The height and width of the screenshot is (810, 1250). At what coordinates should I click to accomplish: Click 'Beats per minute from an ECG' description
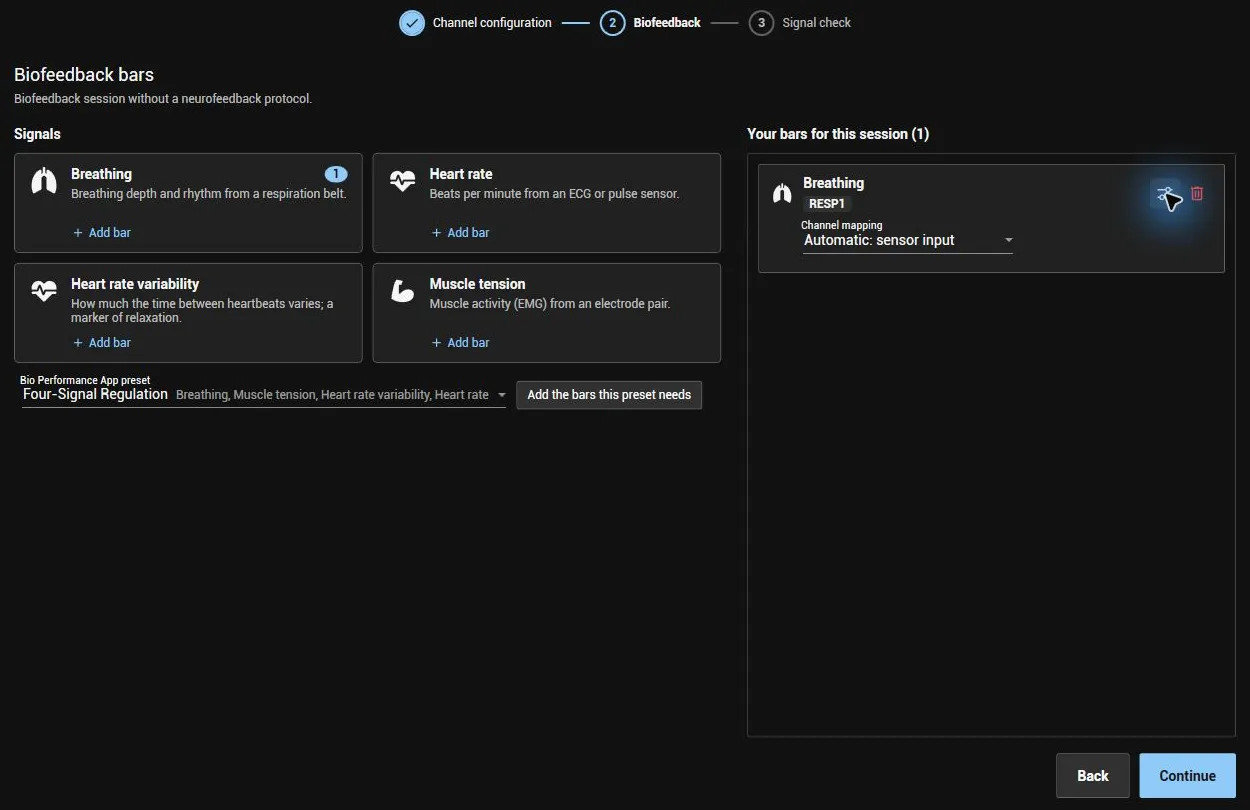click(x=554, y=194)
